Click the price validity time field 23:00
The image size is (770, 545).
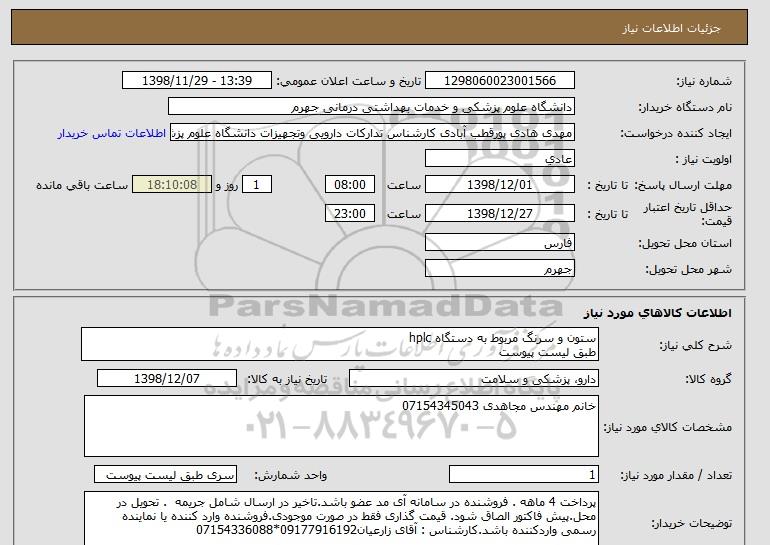[x=350, y=214]
